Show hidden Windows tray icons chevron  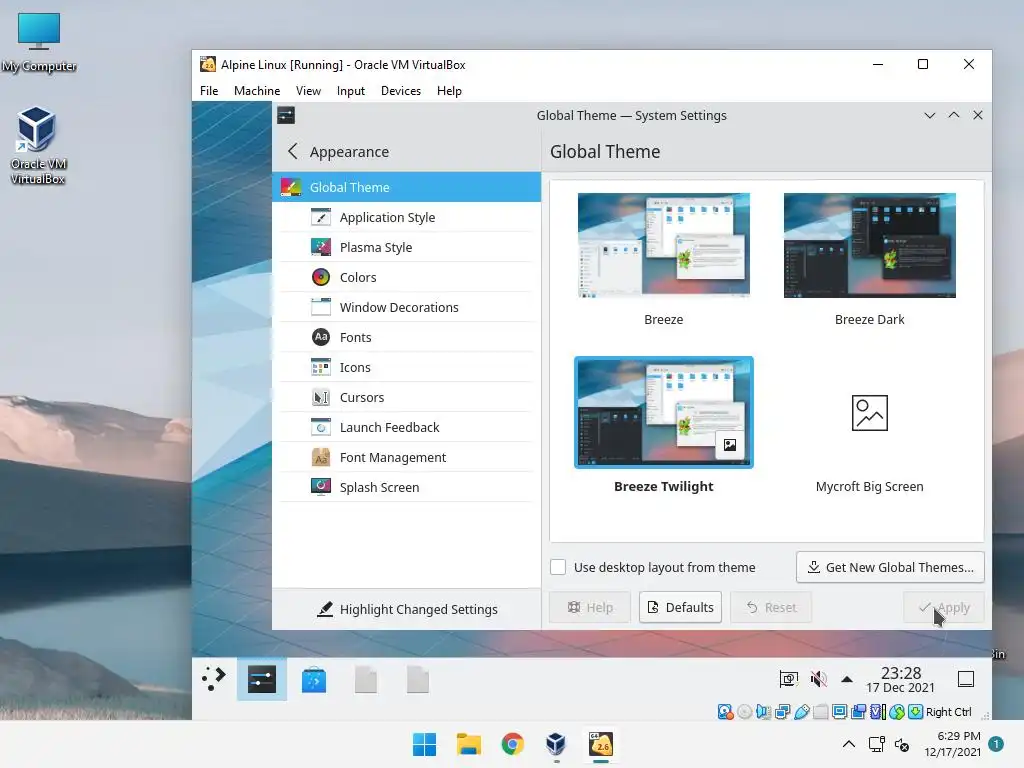pos(849,744)
